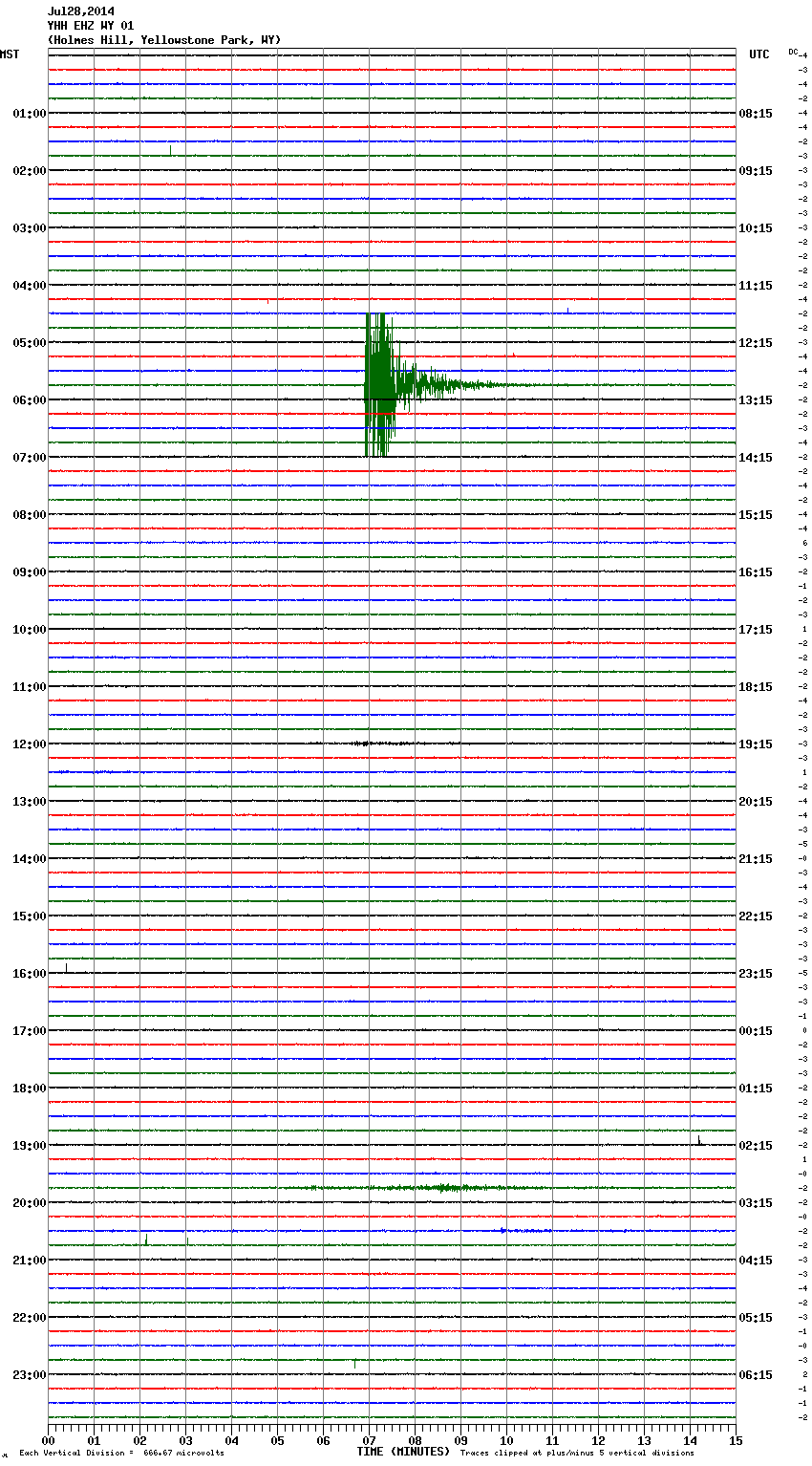
Task: Click the 11:15 UTC time label
Action: tap(756, 286)
